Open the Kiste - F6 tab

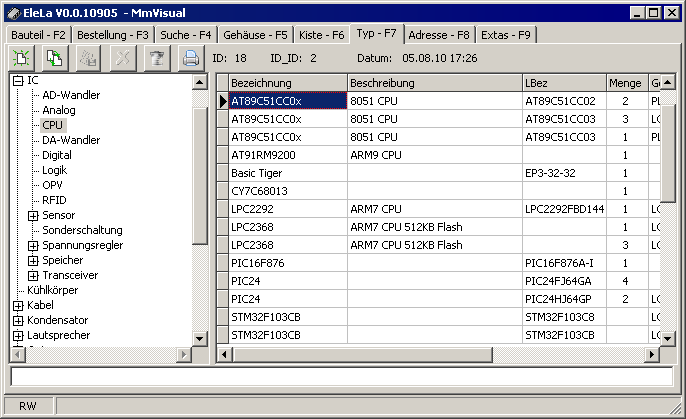322,35
